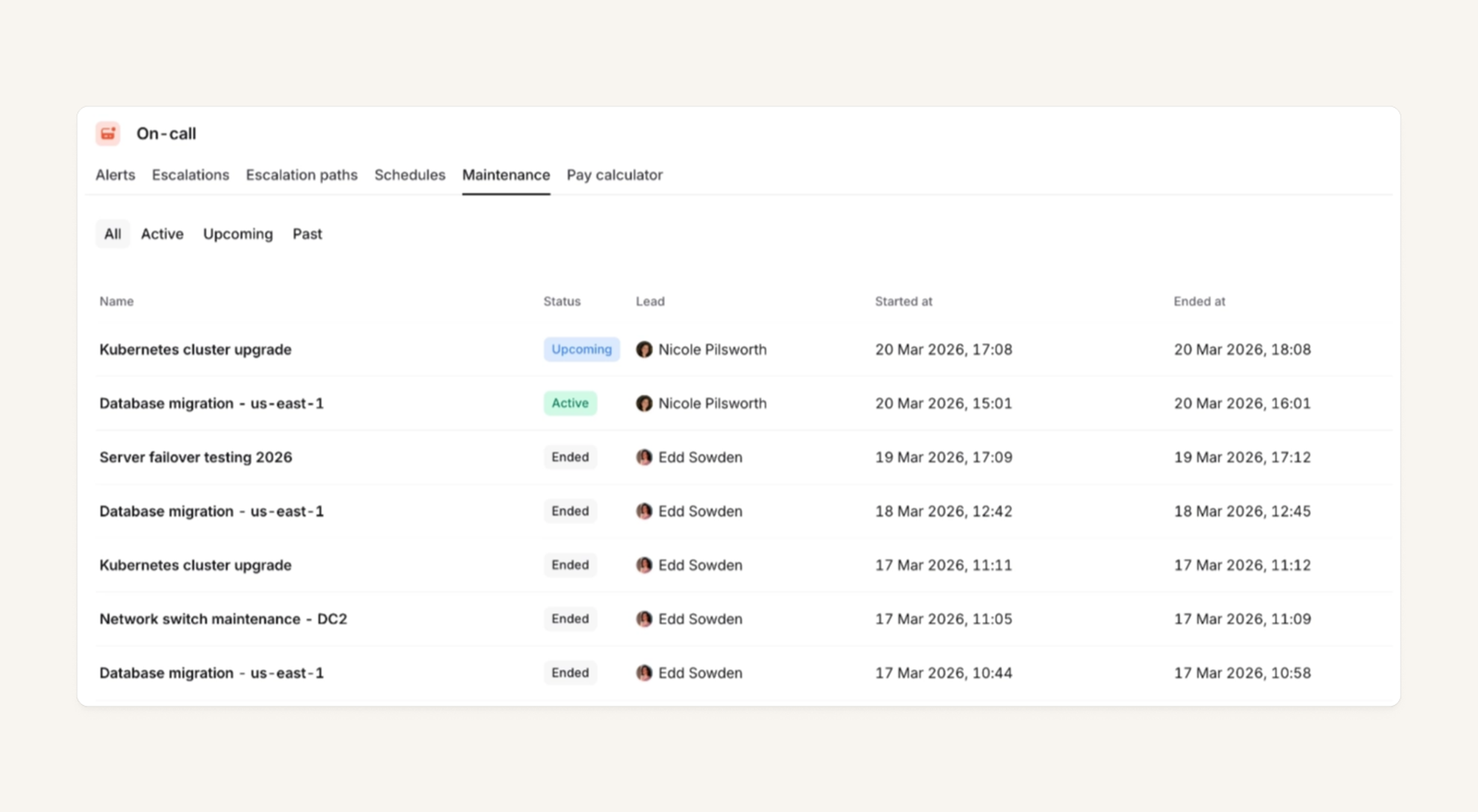Select the Past filter
1478x812 pixels.
point(307,234)
